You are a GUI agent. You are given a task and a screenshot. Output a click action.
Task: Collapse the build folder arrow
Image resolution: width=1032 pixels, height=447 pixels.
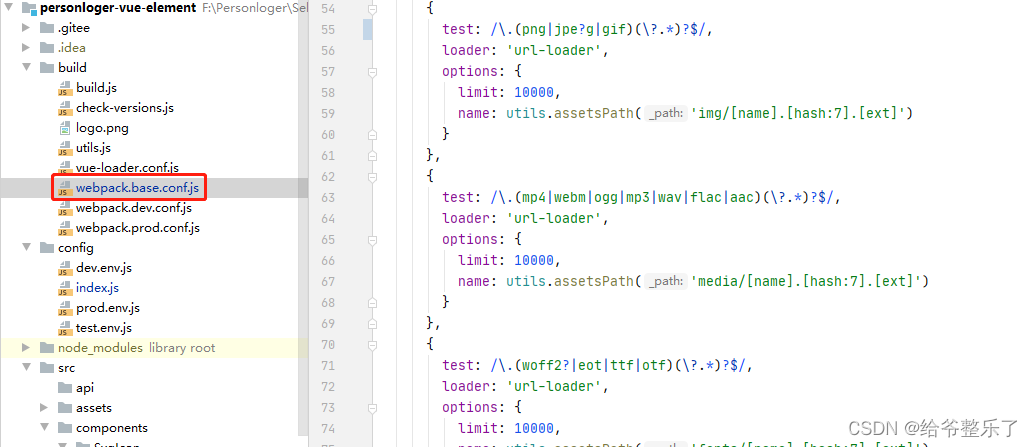click(26, 67)
